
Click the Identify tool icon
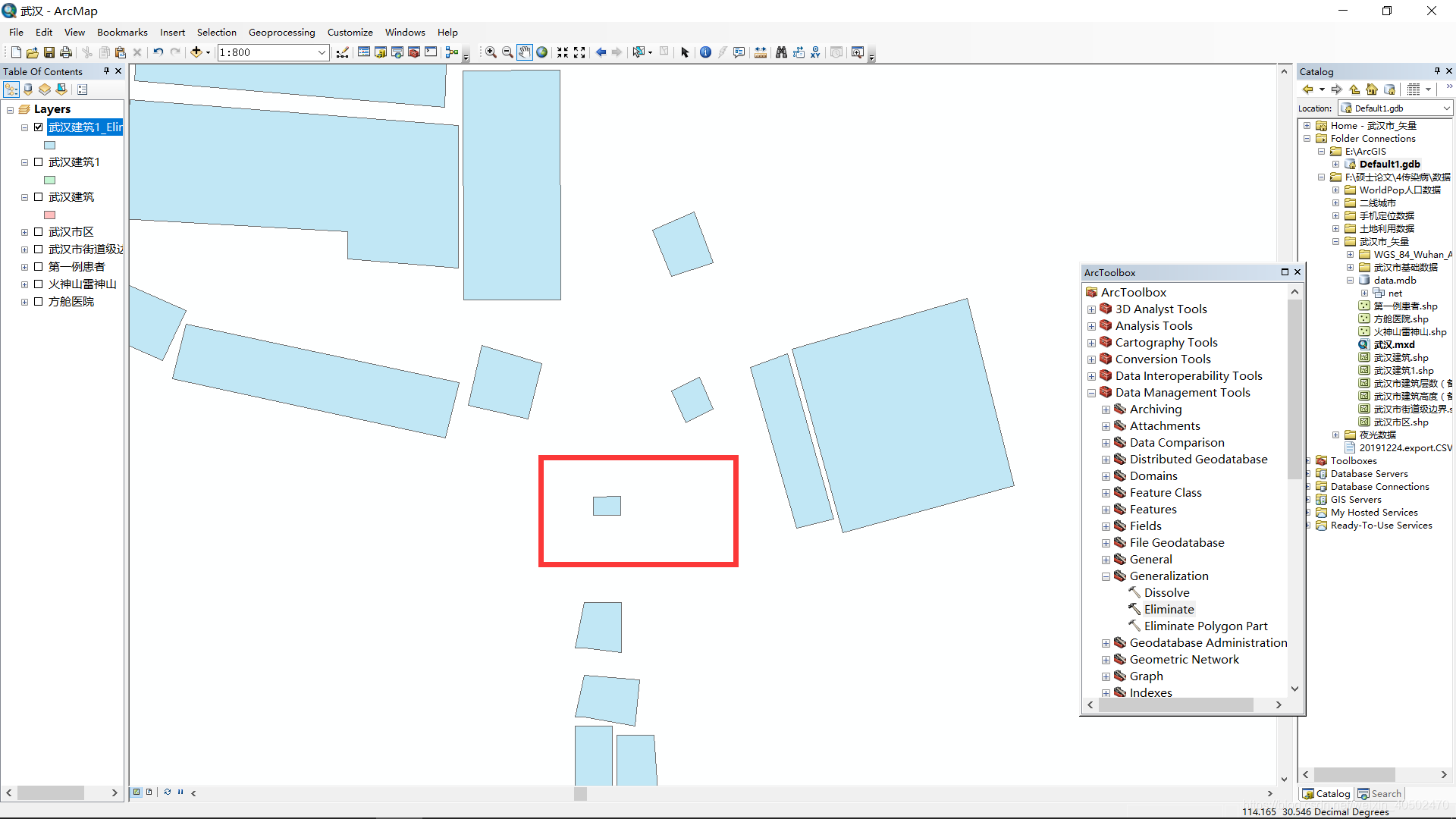pyautogui.click(x=707, y=52)
